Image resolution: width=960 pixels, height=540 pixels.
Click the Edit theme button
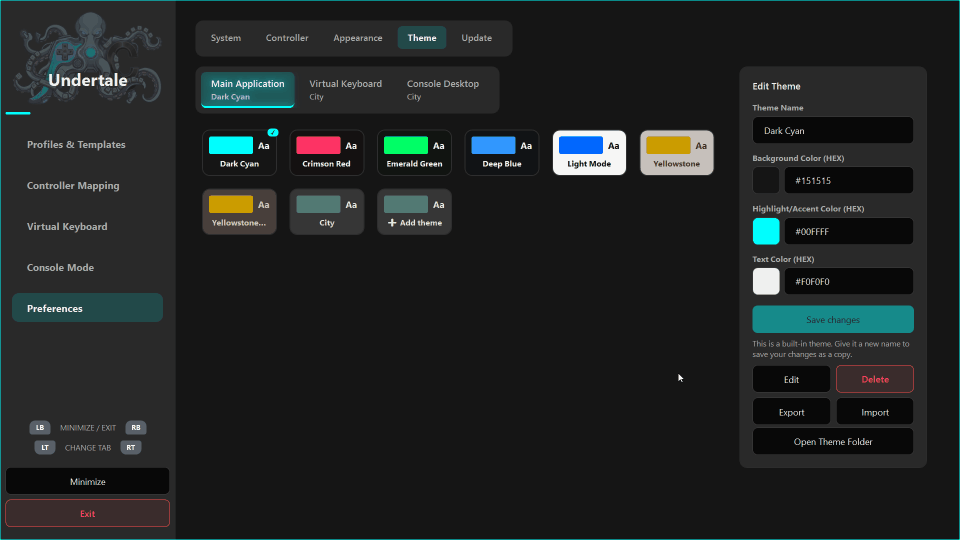click(791, 380)
